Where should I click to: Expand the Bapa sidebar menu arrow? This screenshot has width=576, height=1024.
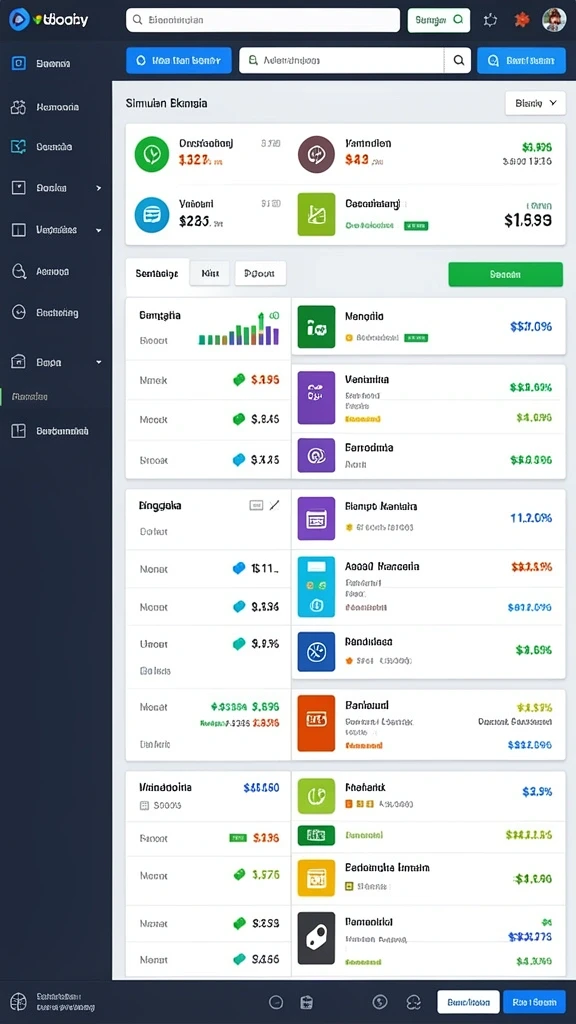point(99,362)
